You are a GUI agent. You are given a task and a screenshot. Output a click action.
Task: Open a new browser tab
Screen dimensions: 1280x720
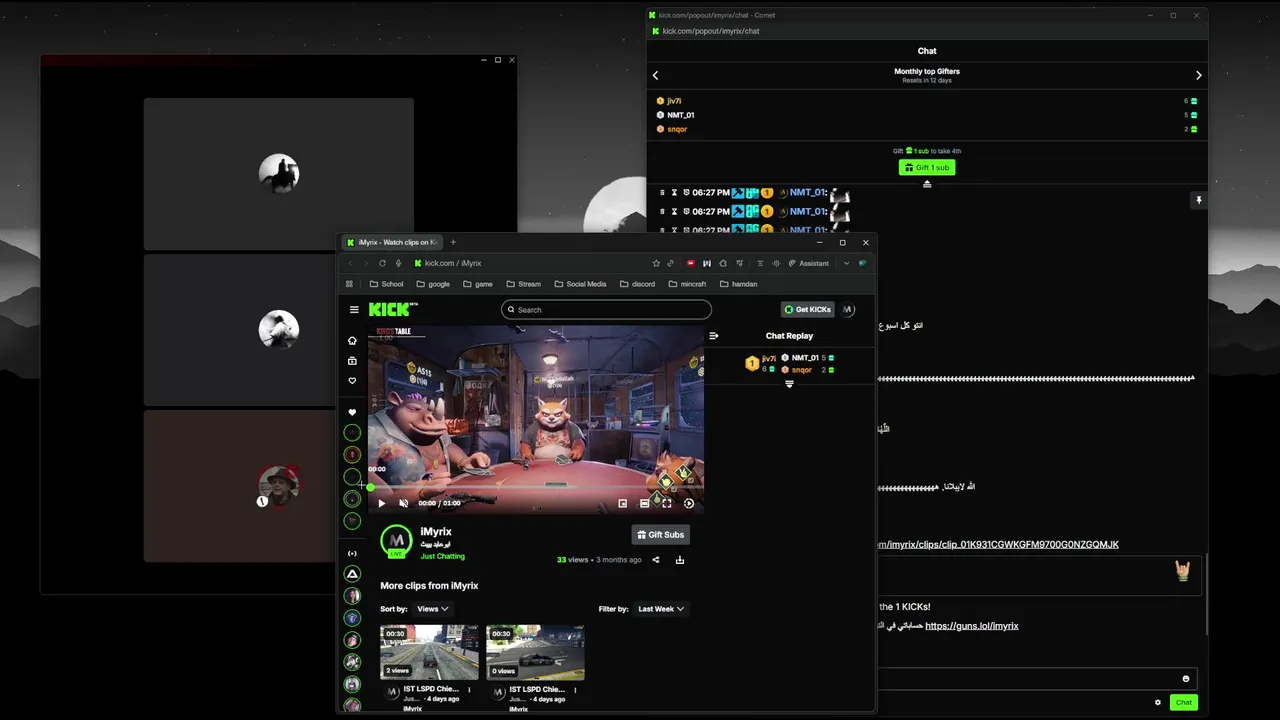[453, 242]
